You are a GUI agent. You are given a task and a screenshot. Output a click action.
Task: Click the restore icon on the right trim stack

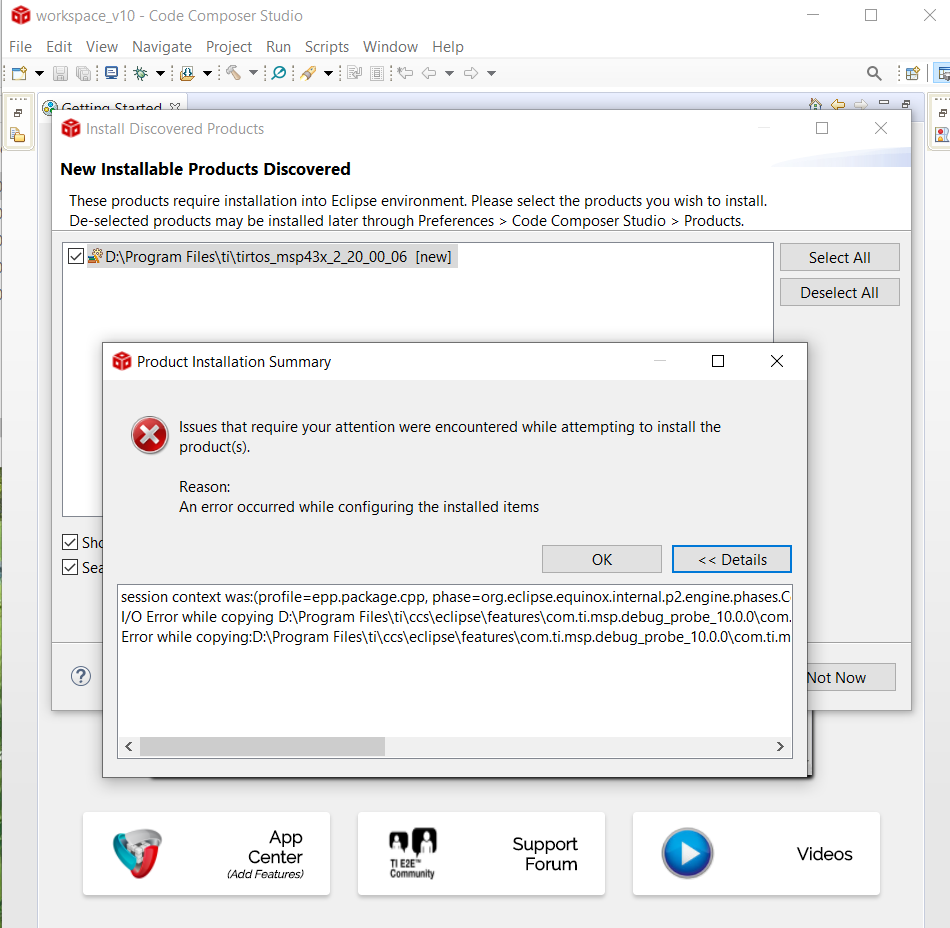943,113
